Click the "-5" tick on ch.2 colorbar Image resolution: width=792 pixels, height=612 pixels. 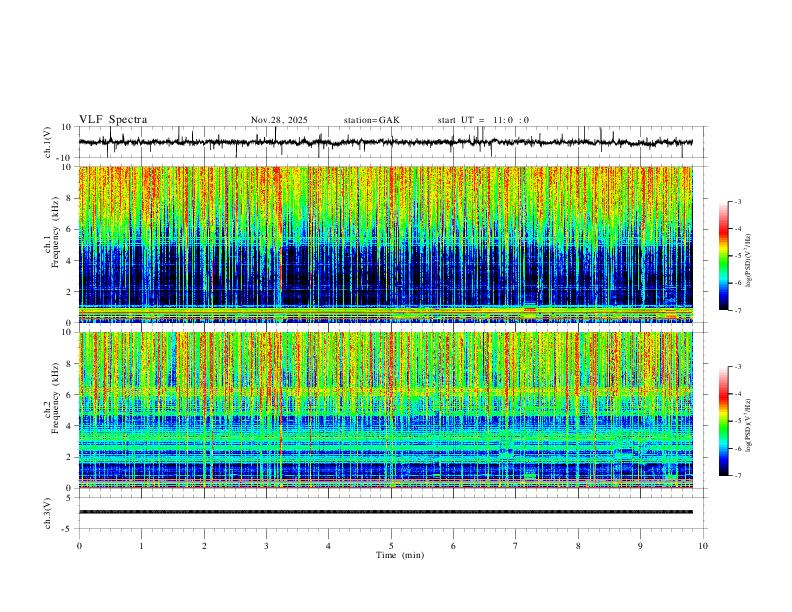[x=738, y=421]
